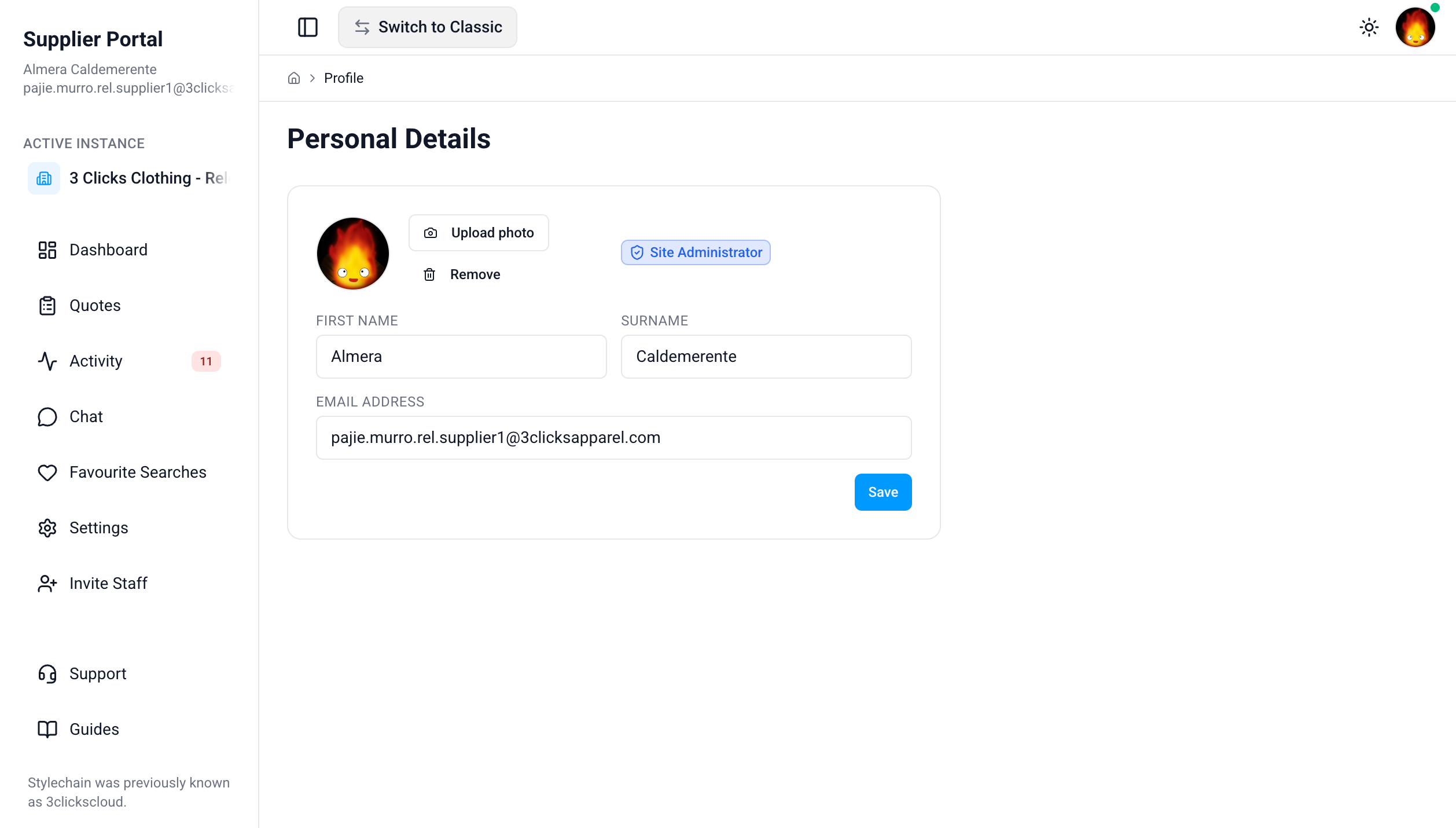Open Chat bubble icon
The height and width of the screenshot is (828, 1456).
(x=47, y=417)
